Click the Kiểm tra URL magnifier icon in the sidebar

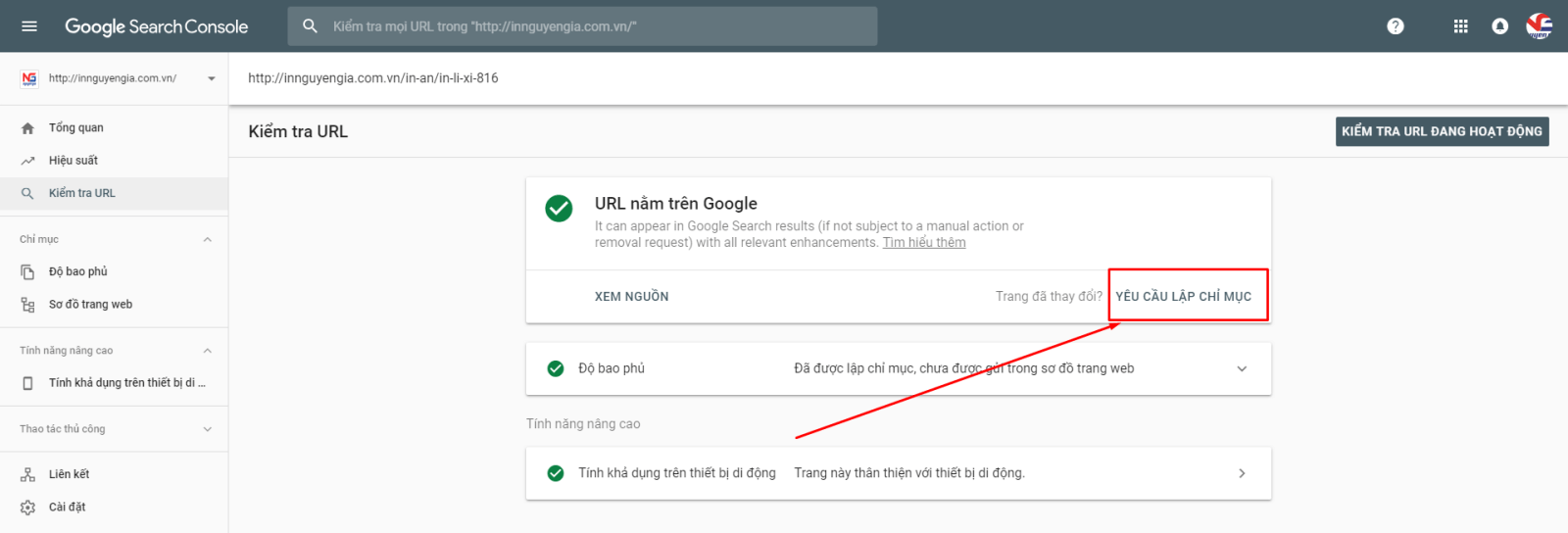[x=27, y=194]
